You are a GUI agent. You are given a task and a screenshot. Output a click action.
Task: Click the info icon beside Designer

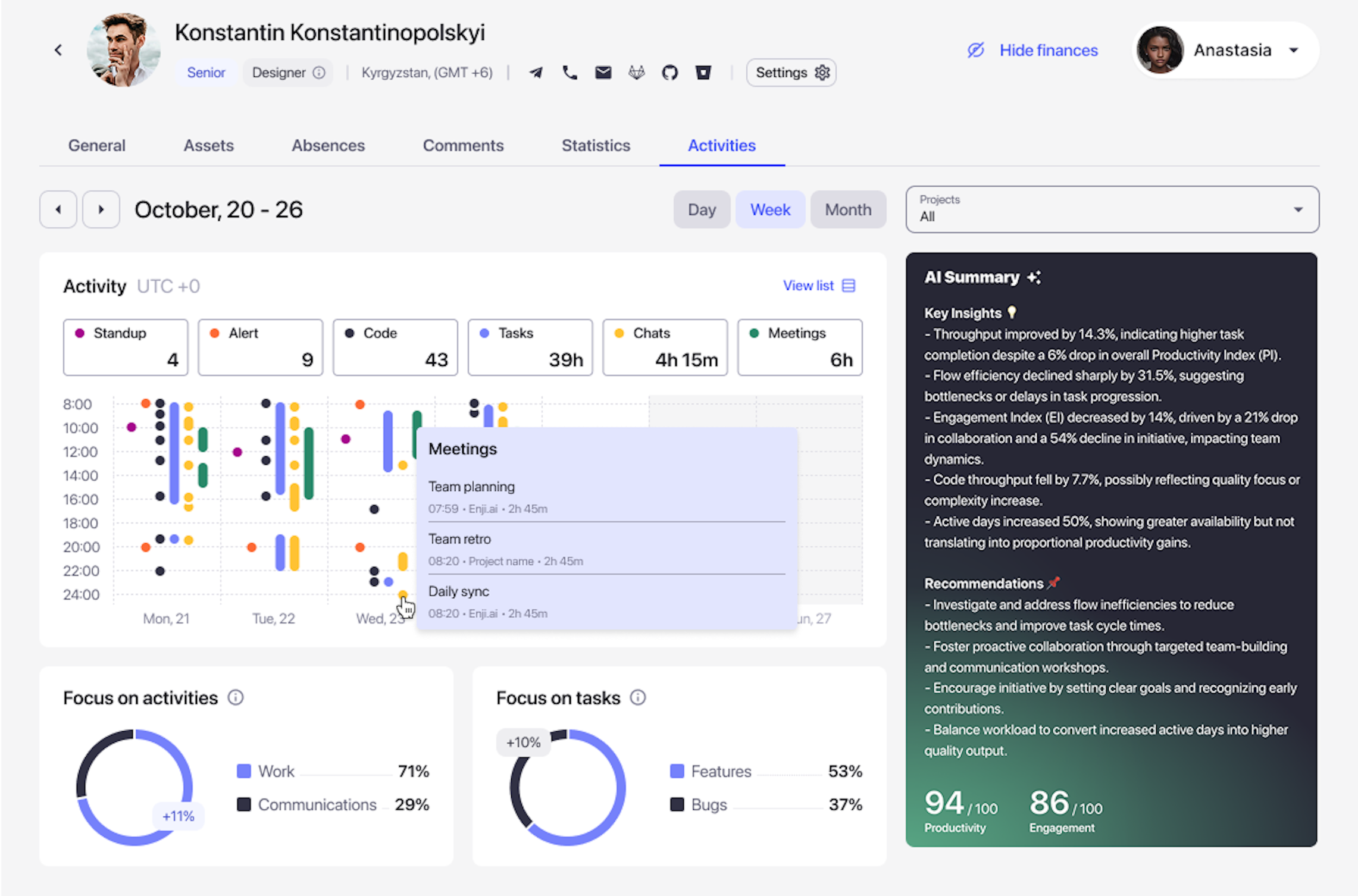(x=320, y=73)
